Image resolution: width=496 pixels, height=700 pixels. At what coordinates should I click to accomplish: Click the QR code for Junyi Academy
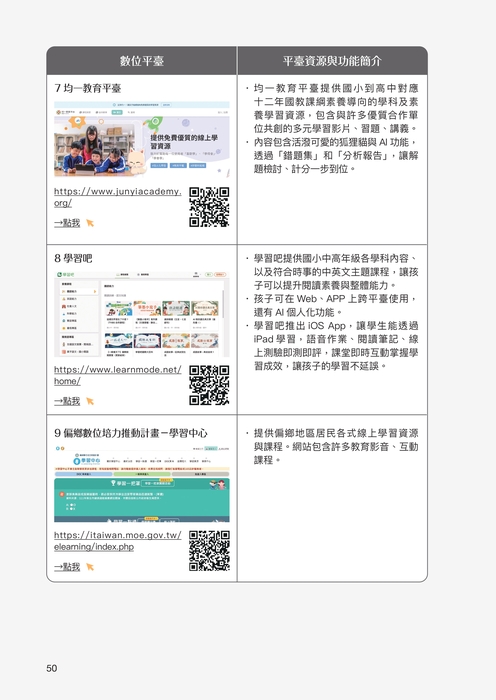coord(209,207)
